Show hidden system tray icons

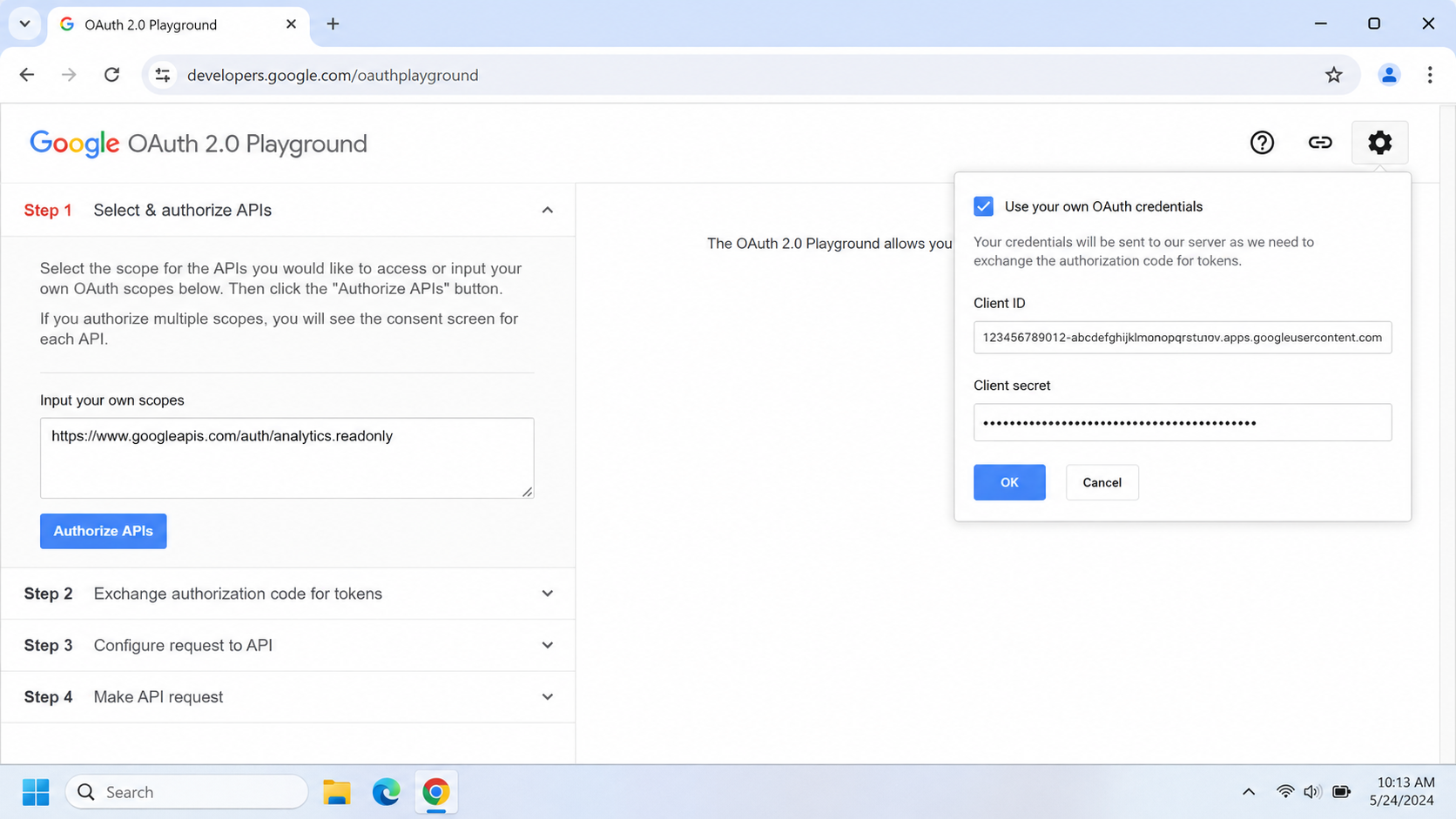click(x=1249, y=792)
